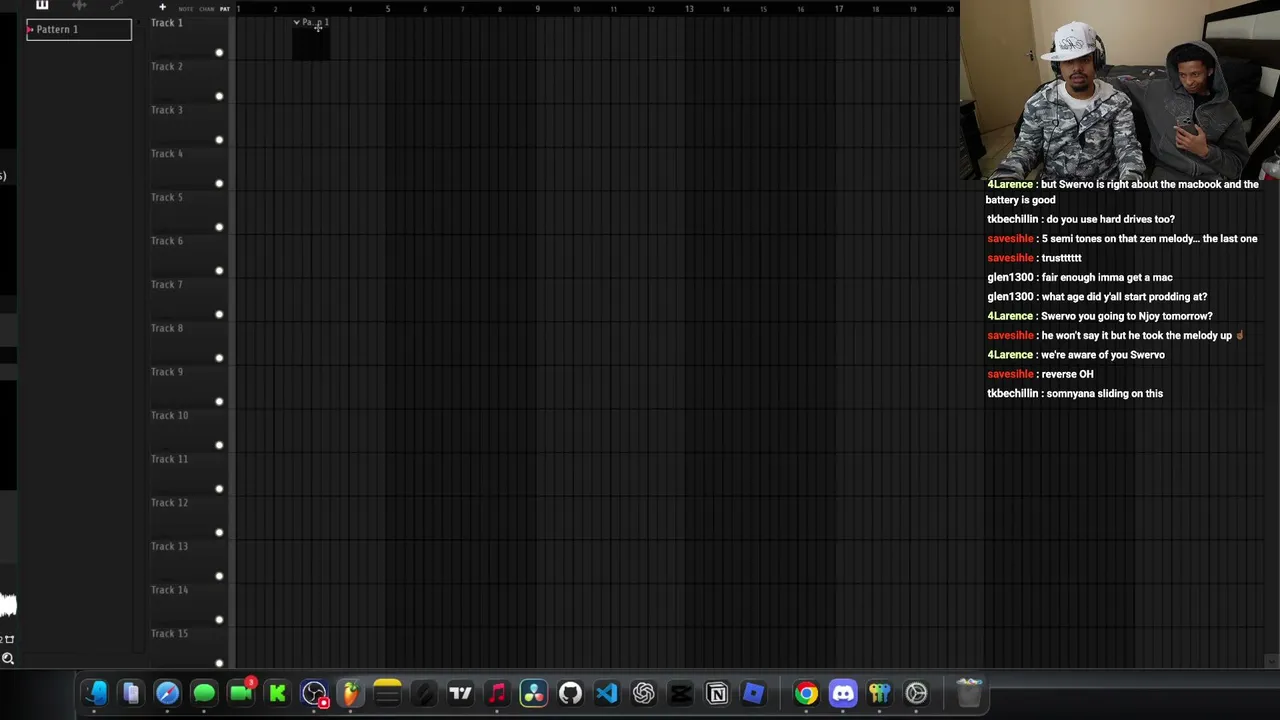Select the automation clip filter icon
Viewport: 1280px width, 720px height.
pyautogui.click(x=116, y=5)
